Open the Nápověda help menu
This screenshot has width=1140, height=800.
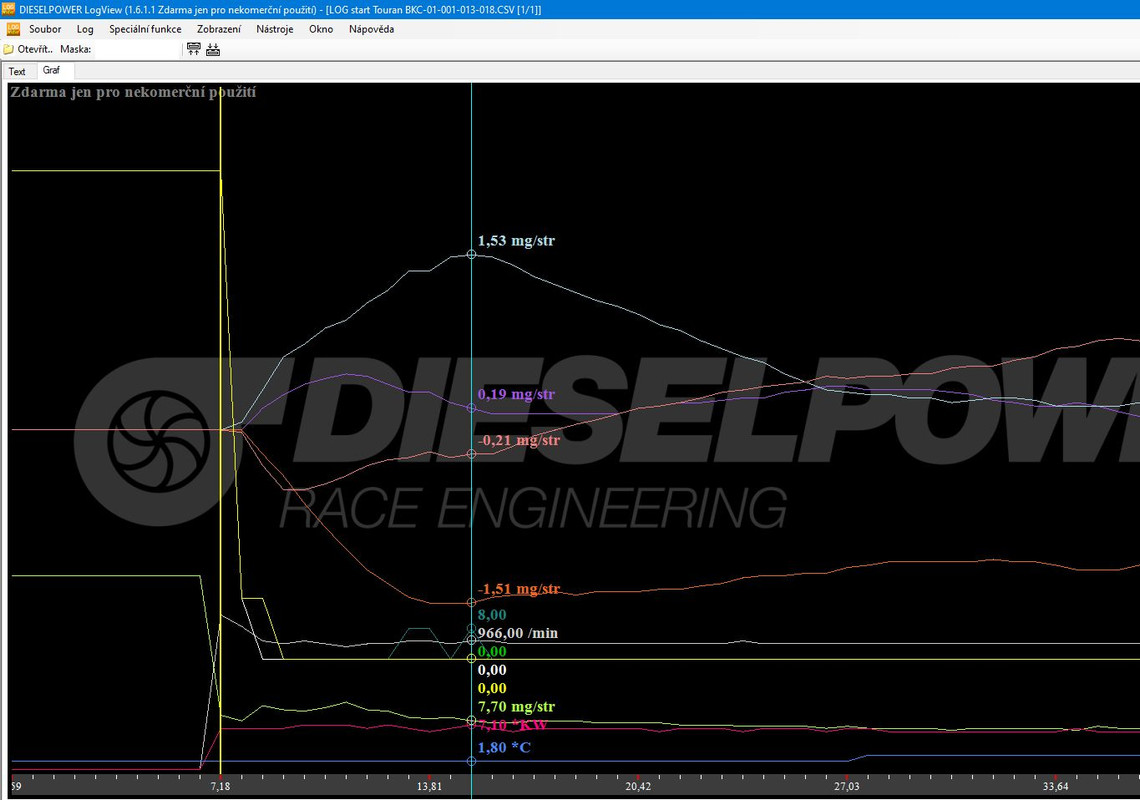click(372, 29)
